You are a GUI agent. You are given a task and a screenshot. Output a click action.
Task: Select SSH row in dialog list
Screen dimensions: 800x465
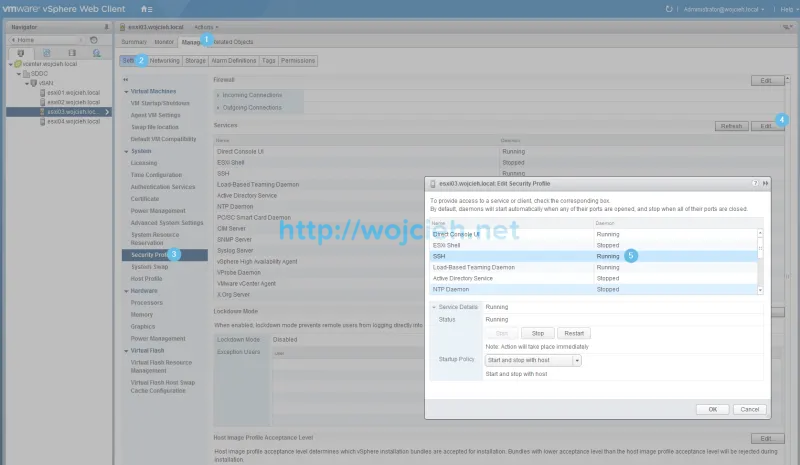point(593,256)
